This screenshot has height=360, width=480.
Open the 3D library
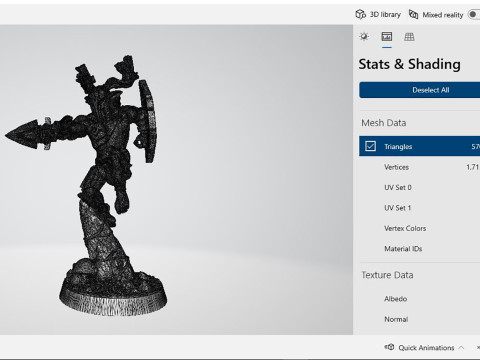[x=378, y=15]
